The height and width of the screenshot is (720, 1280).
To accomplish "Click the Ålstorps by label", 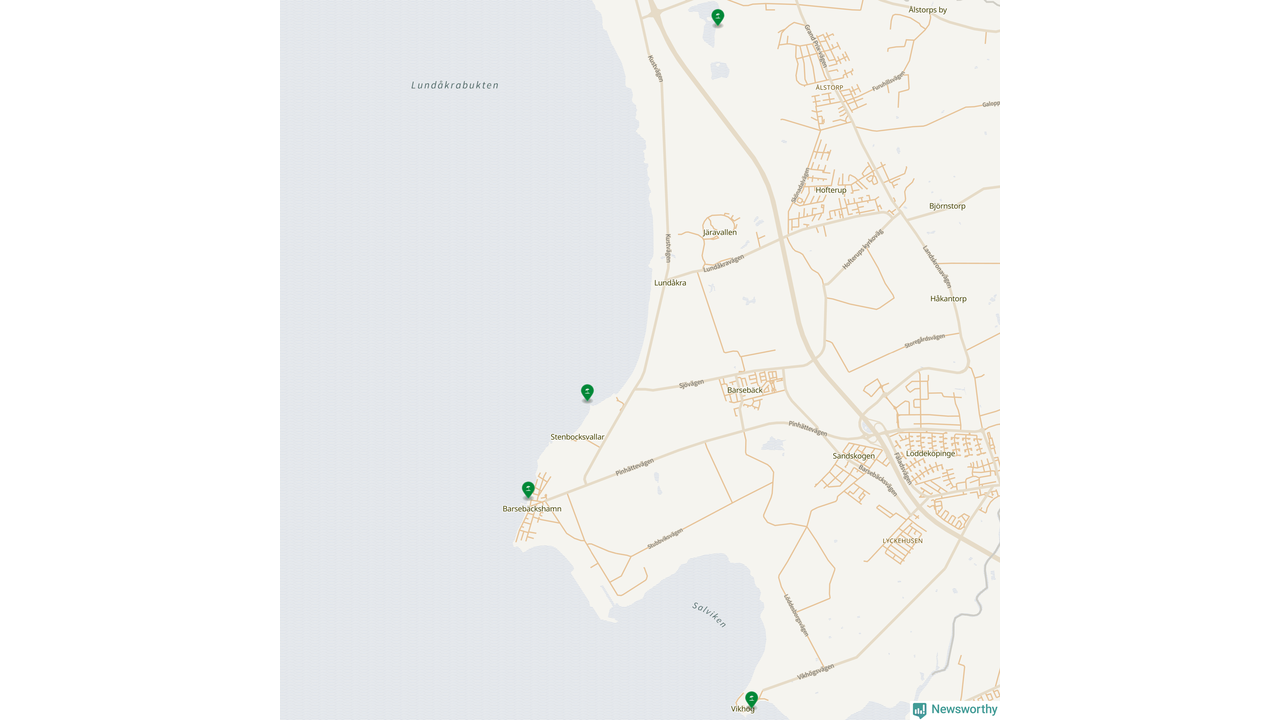I will [928, 10].
